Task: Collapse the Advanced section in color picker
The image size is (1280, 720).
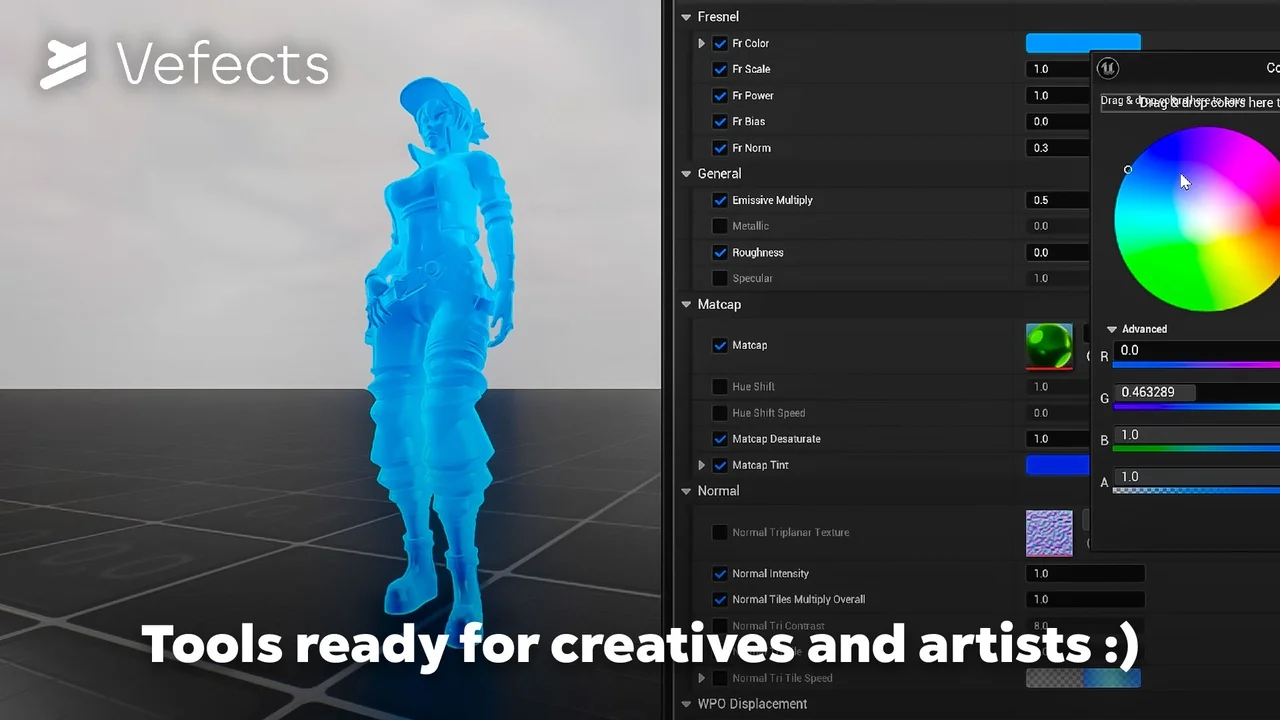Action: tap(1112, 329)
